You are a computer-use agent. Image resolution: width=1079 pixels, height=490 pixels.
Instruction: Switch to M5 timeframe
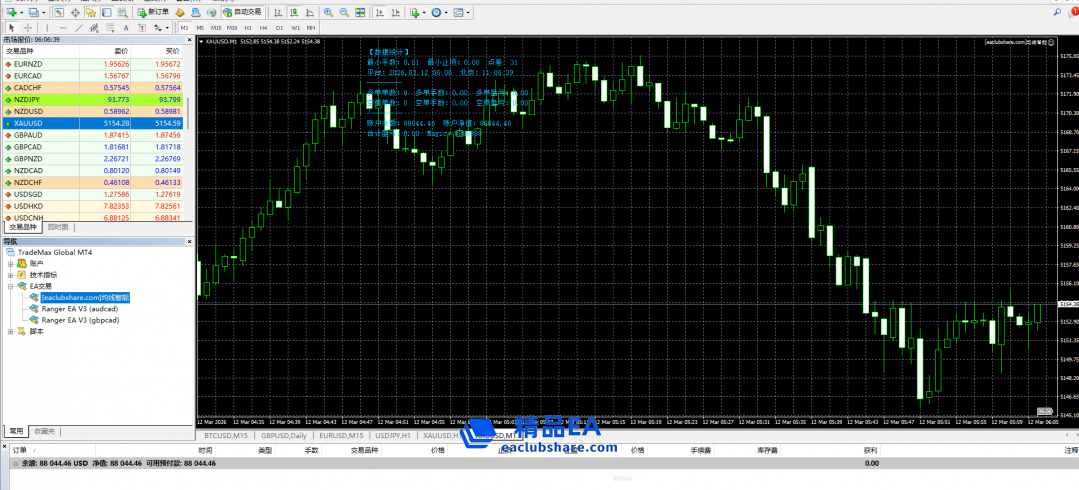coord(200,28)
